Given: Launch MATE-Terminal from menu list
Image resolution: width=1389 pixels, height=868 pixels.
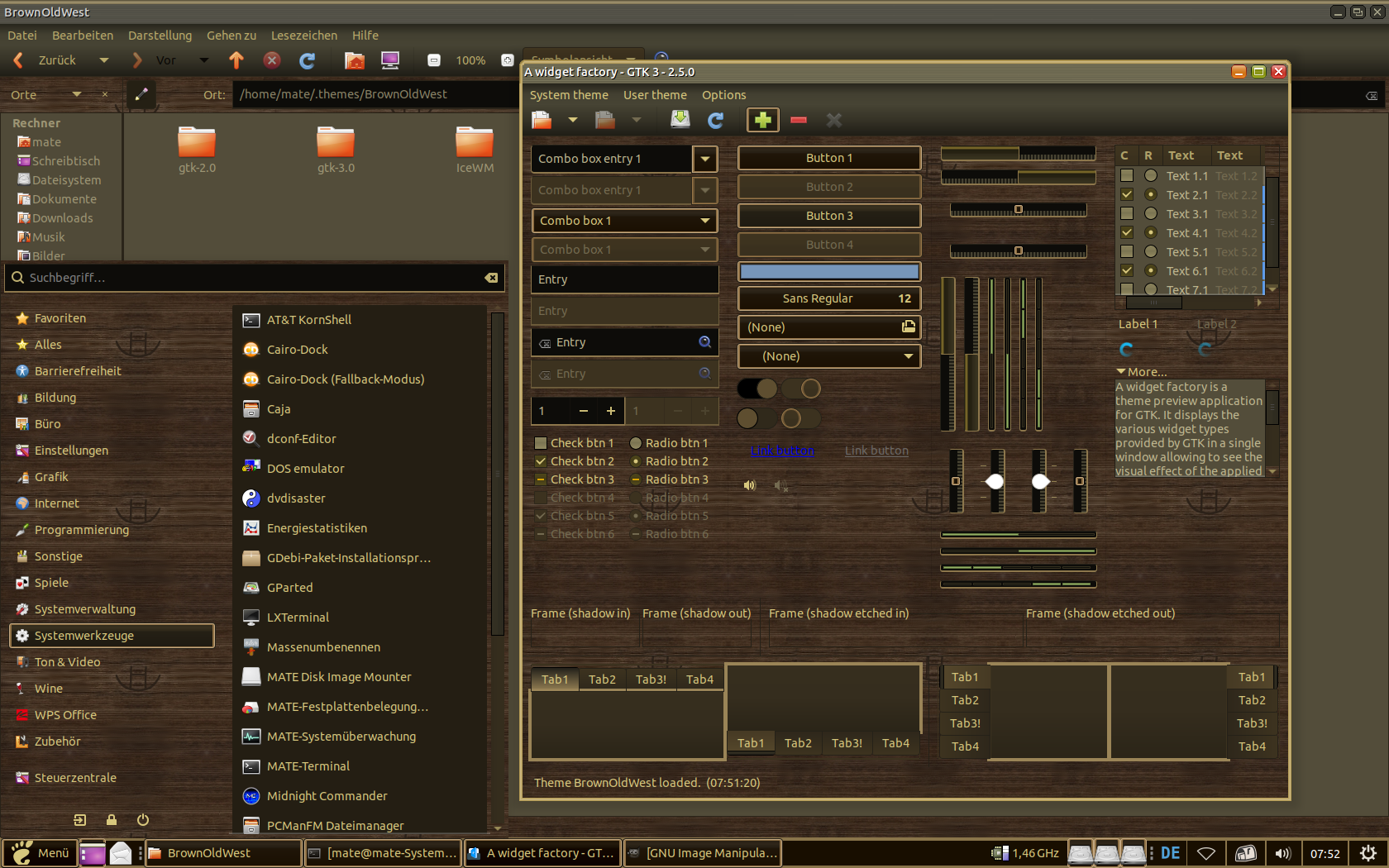Looking at the screenshot, I should [308, 766].
